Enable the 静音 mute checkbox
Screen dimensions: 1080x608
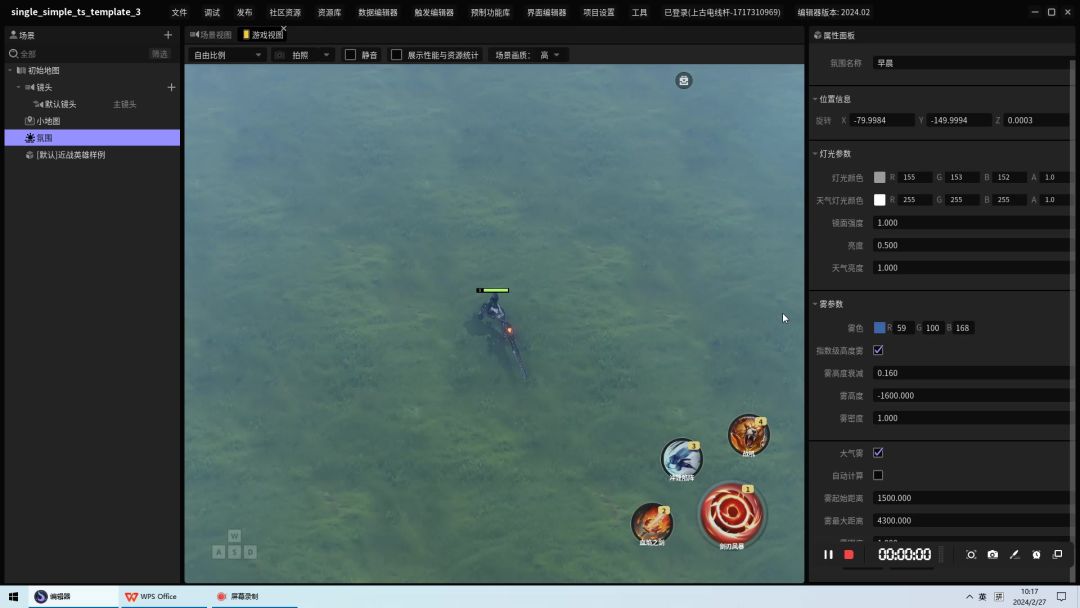tap(351, 55)
